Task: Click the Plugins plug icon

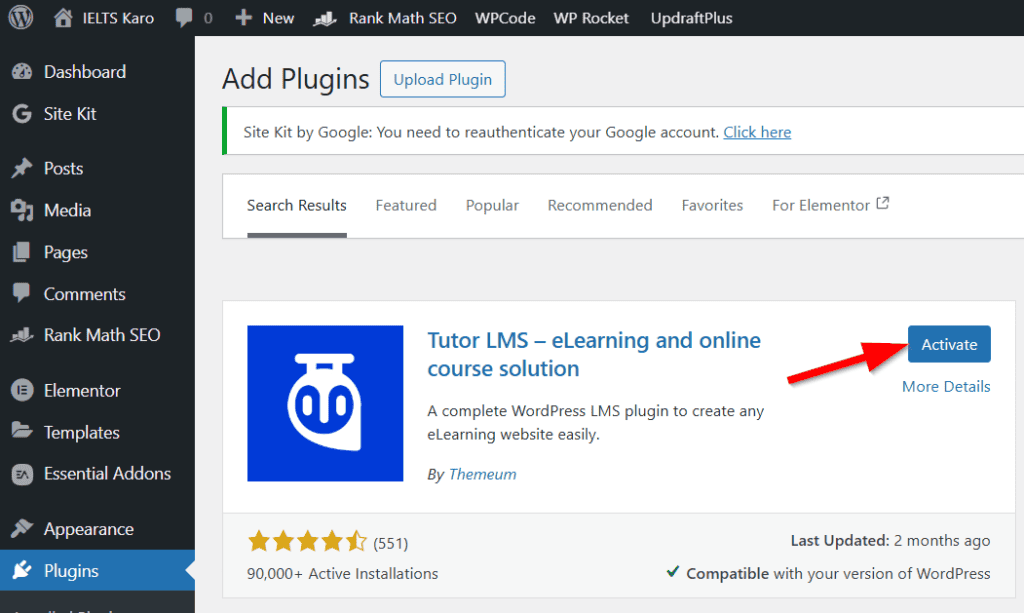Action: coord(22,570)
